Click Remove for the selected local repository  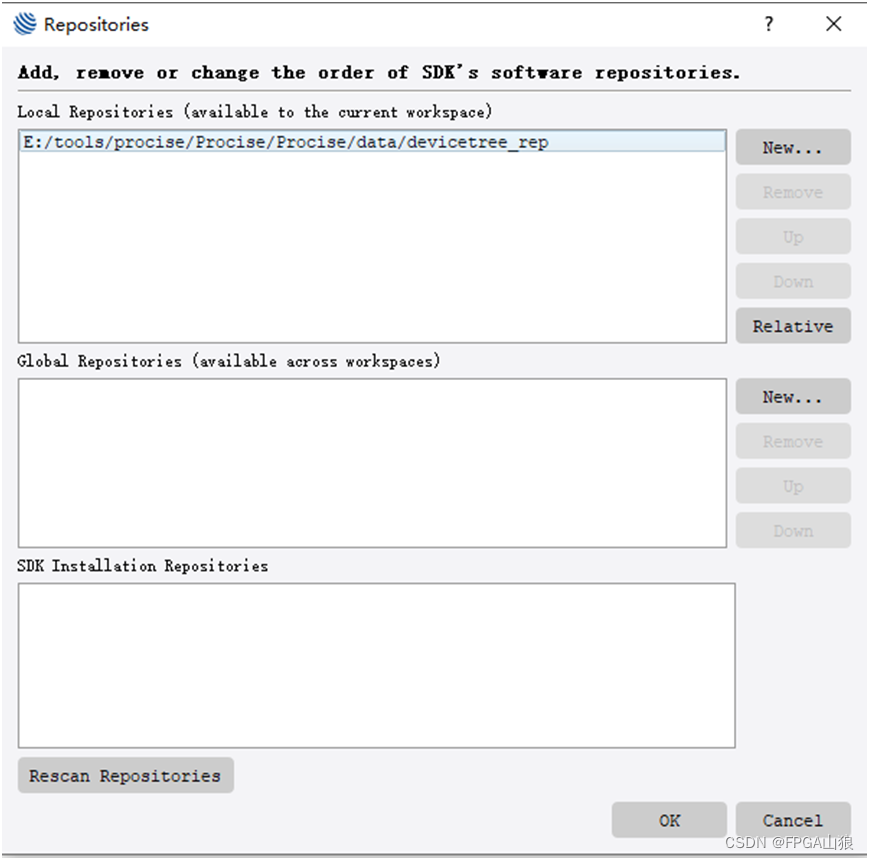pyautogui.click(x=792, y=191)
